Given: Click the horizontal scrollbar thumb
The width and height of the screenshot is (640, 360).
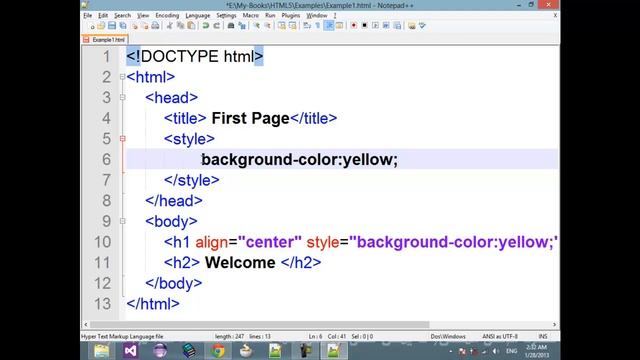Looking at the screenshot, I should coord(260,324).
